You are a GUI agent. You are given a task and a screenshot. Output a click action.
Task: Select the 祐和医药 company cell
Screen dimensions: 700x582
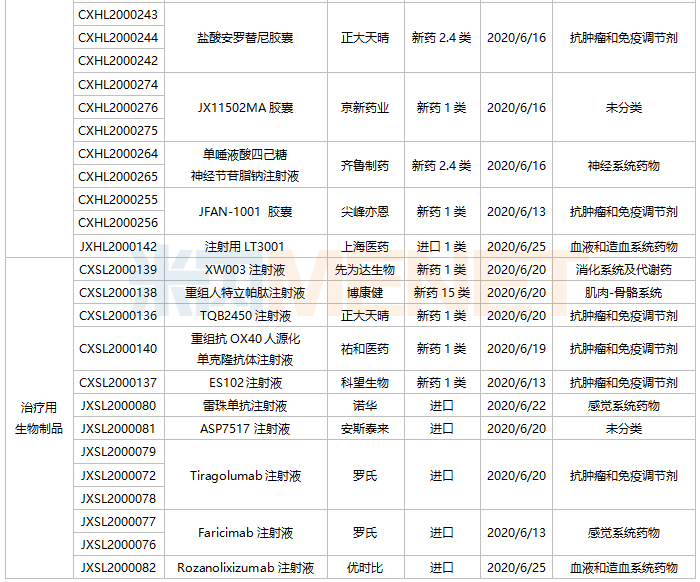tap(365, 349)
